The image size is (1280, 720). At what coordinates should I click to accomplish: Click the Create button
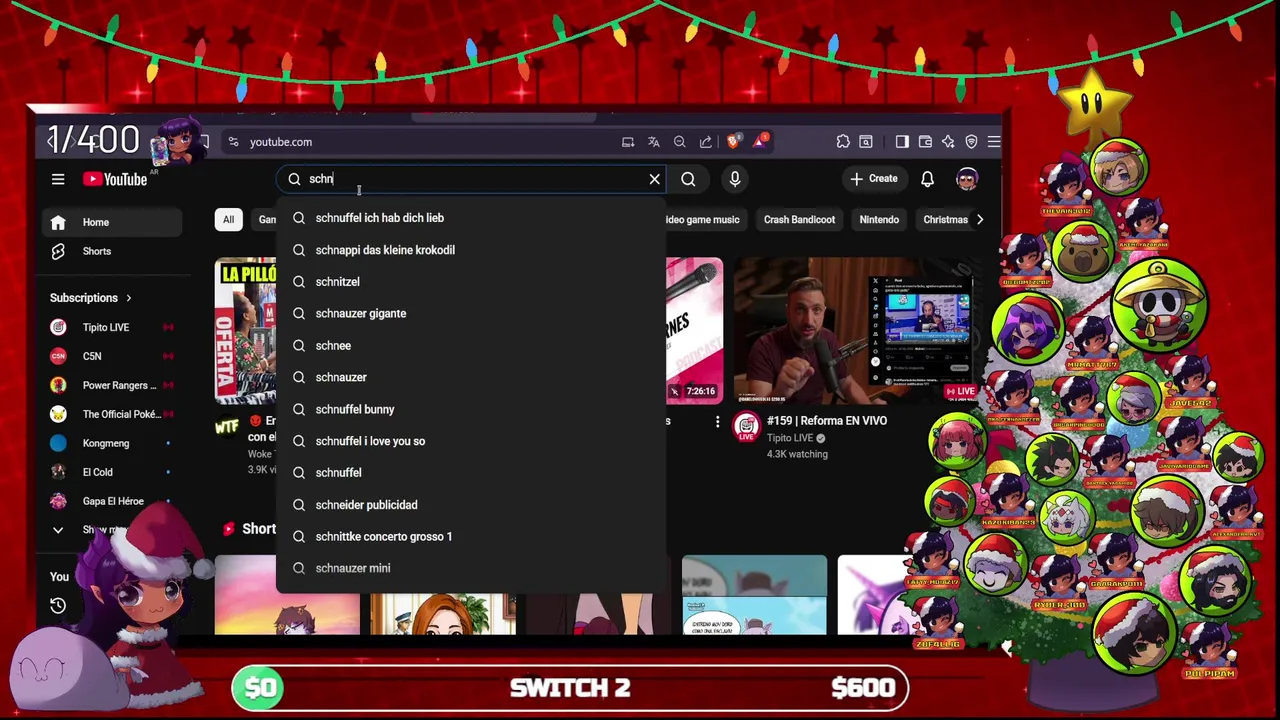[874, 179]
